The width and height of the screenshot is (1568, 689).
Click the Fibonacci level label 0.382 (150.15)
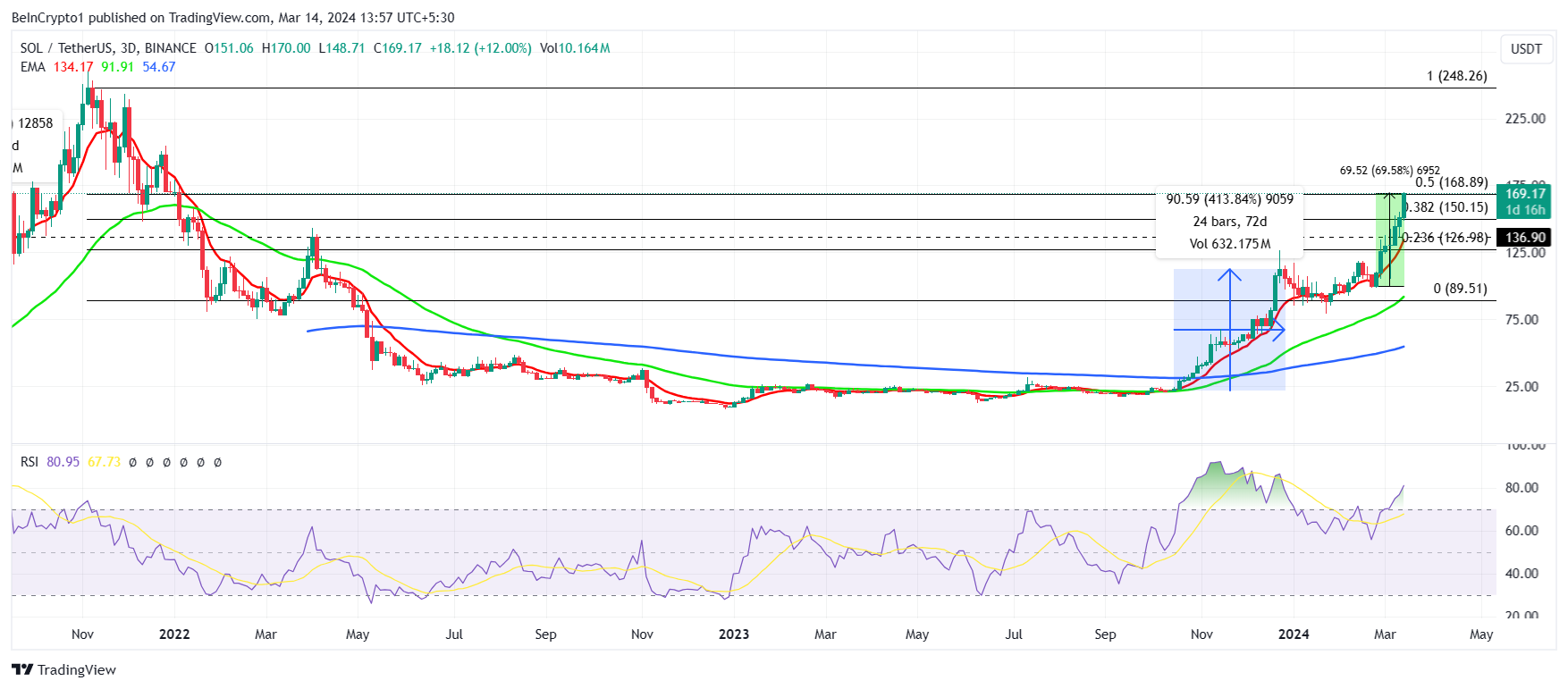1446,207
